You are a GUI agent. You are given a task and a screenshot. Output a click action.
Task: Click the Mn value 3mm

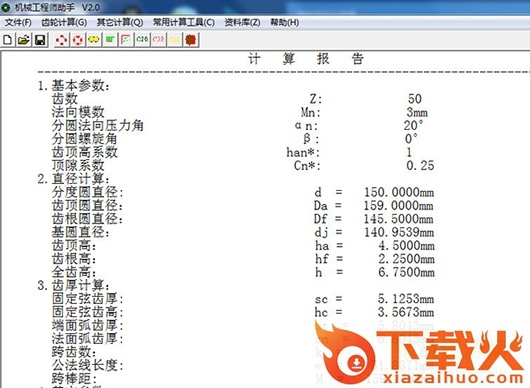pos(417,112)
